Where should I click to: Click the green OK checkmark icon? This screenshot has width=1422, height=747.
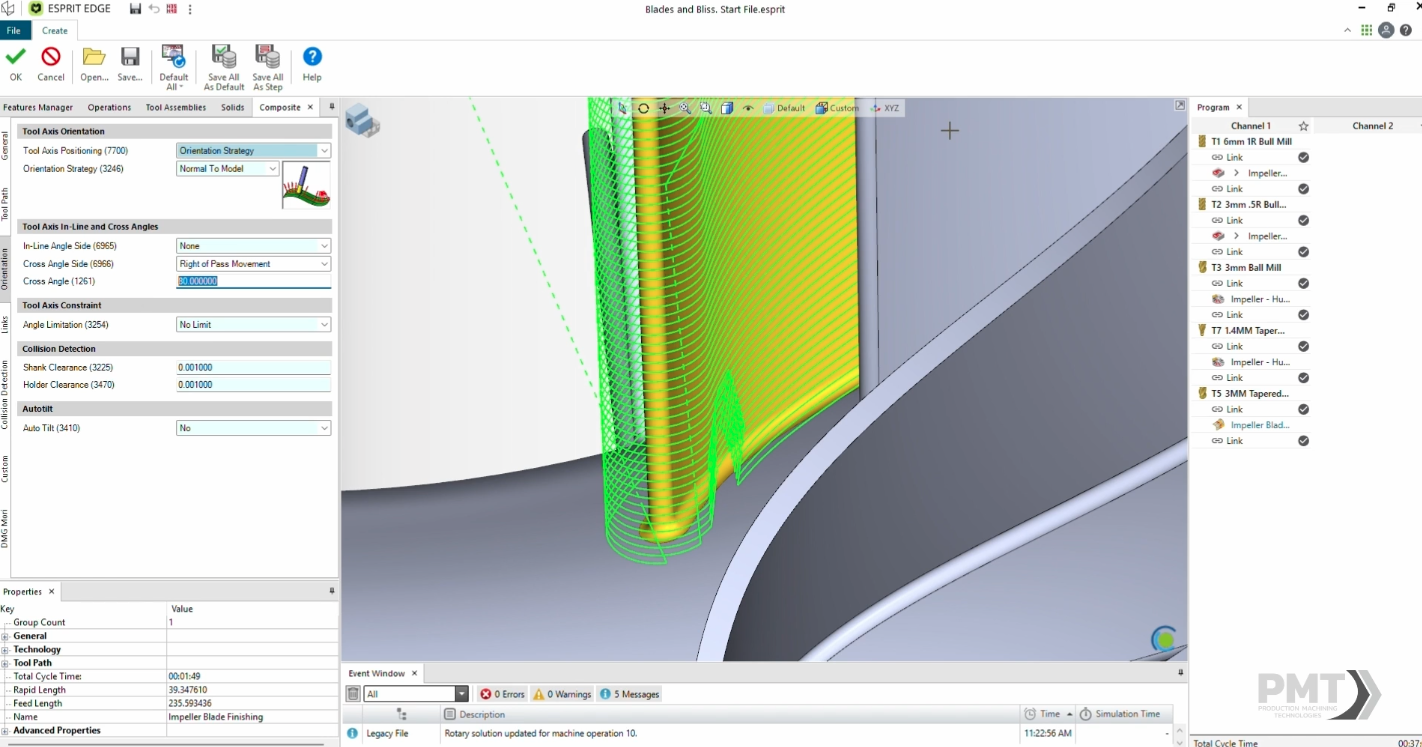click(16, 57)
